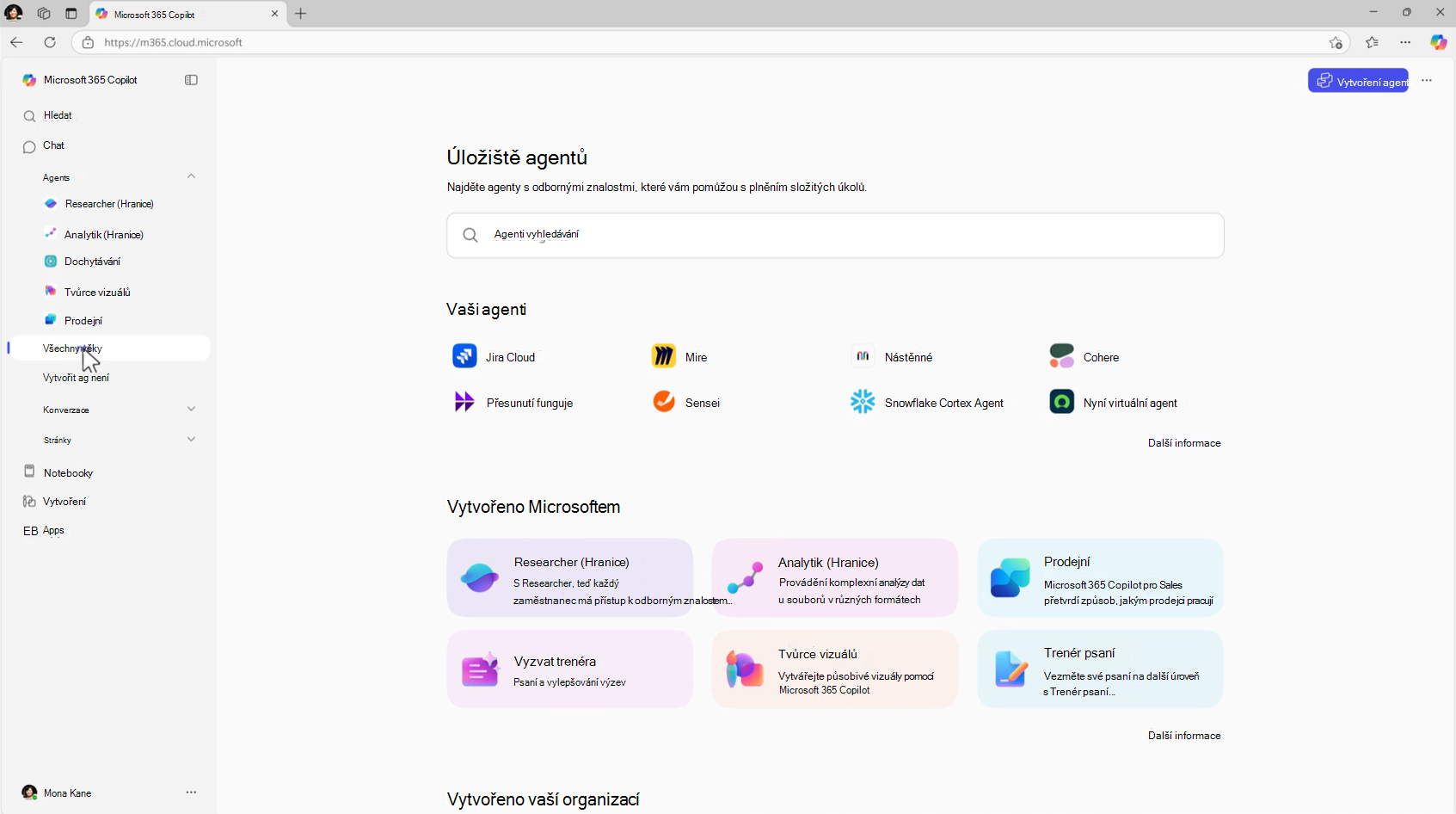Open the Prodejní agent card
Screen dimensions: 1456x814
[1100, 577]
